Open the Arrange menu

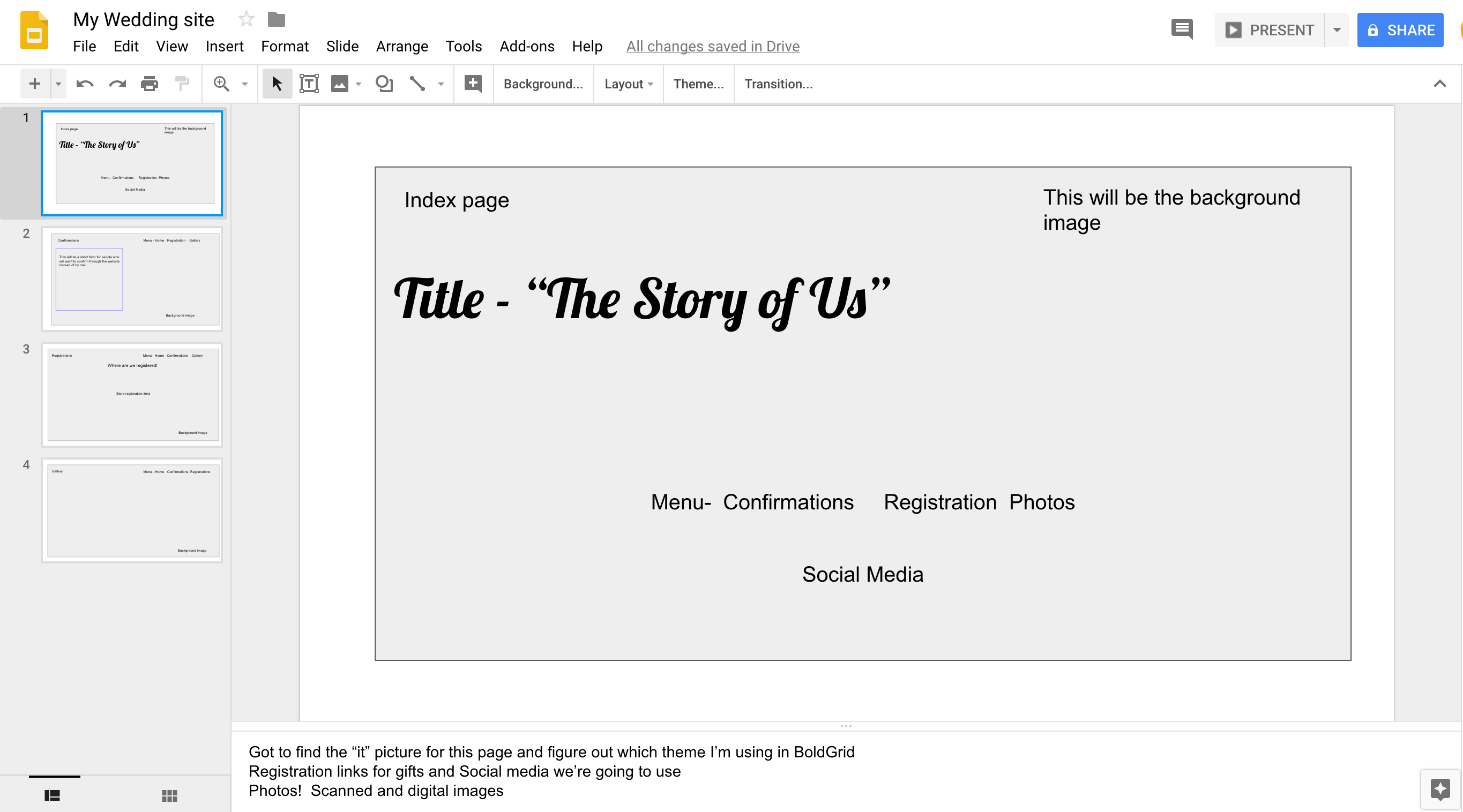tap(401, 46)
